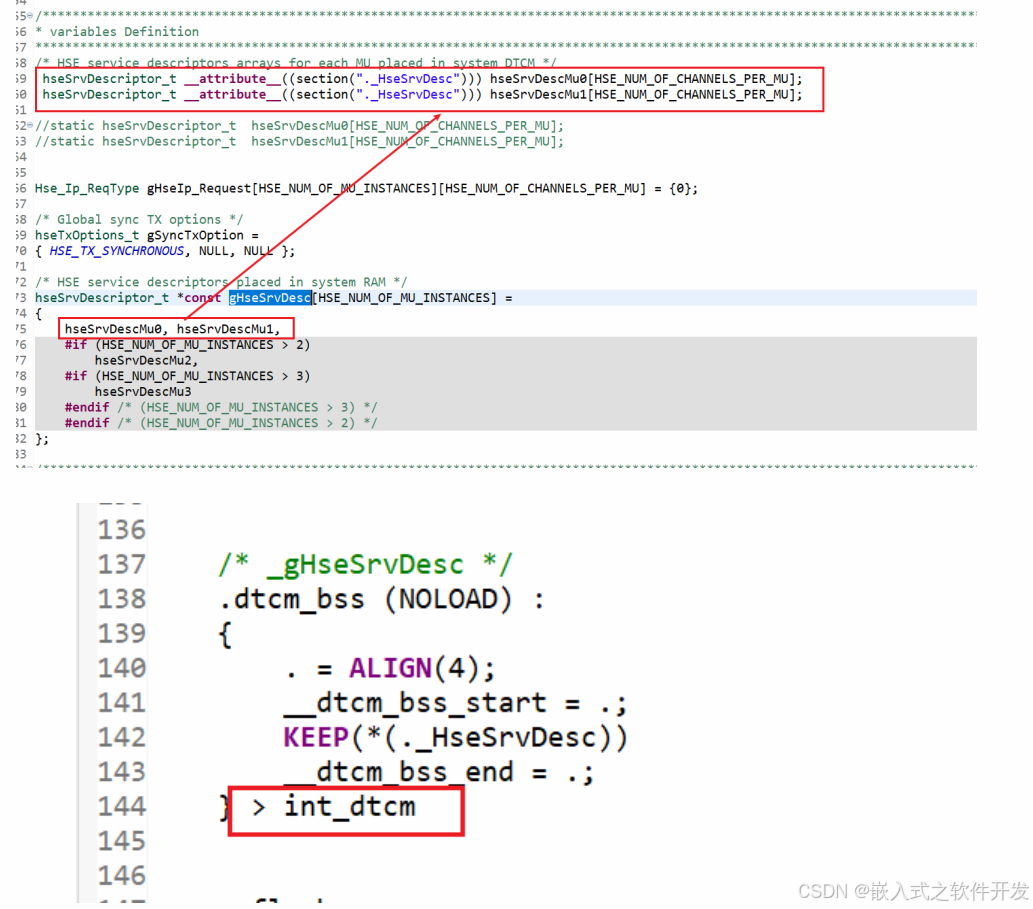Image resolution: width=1033 pixels, height=909 pixels.
Task: Click hseSrvDescMu0[HSE_NUM_OF_CHANNELS_PER_MU] in the attribute declaration
Action: tap(646, 78)
